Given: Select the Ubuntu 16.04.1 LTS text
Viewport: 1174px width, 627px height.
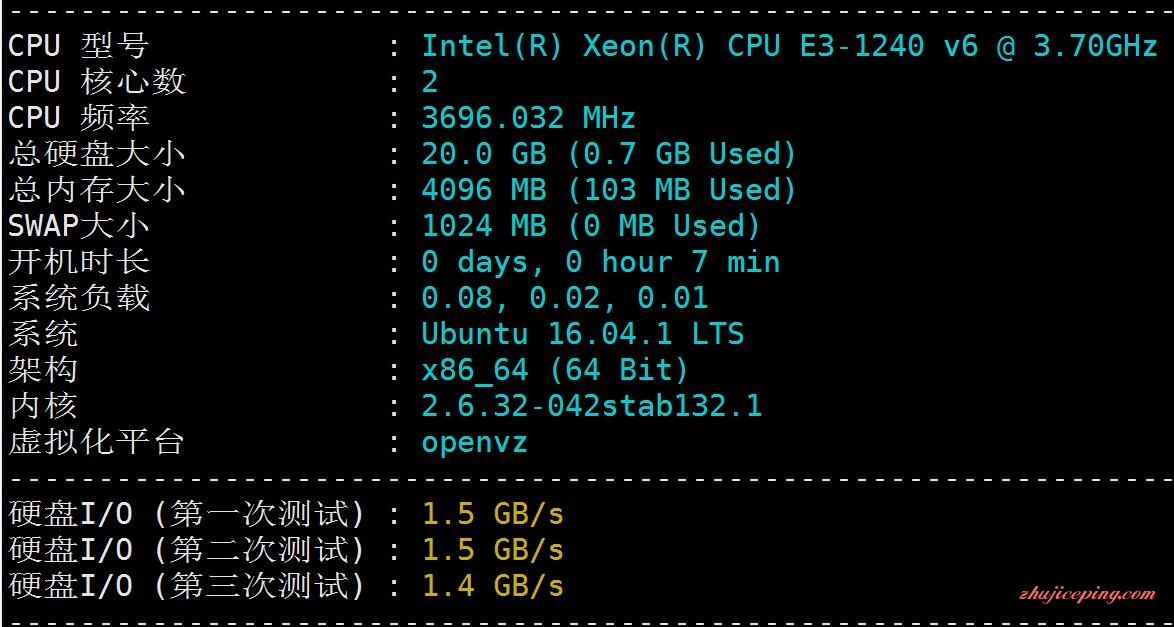Looking at the screenshot, I should pos(583,333).
